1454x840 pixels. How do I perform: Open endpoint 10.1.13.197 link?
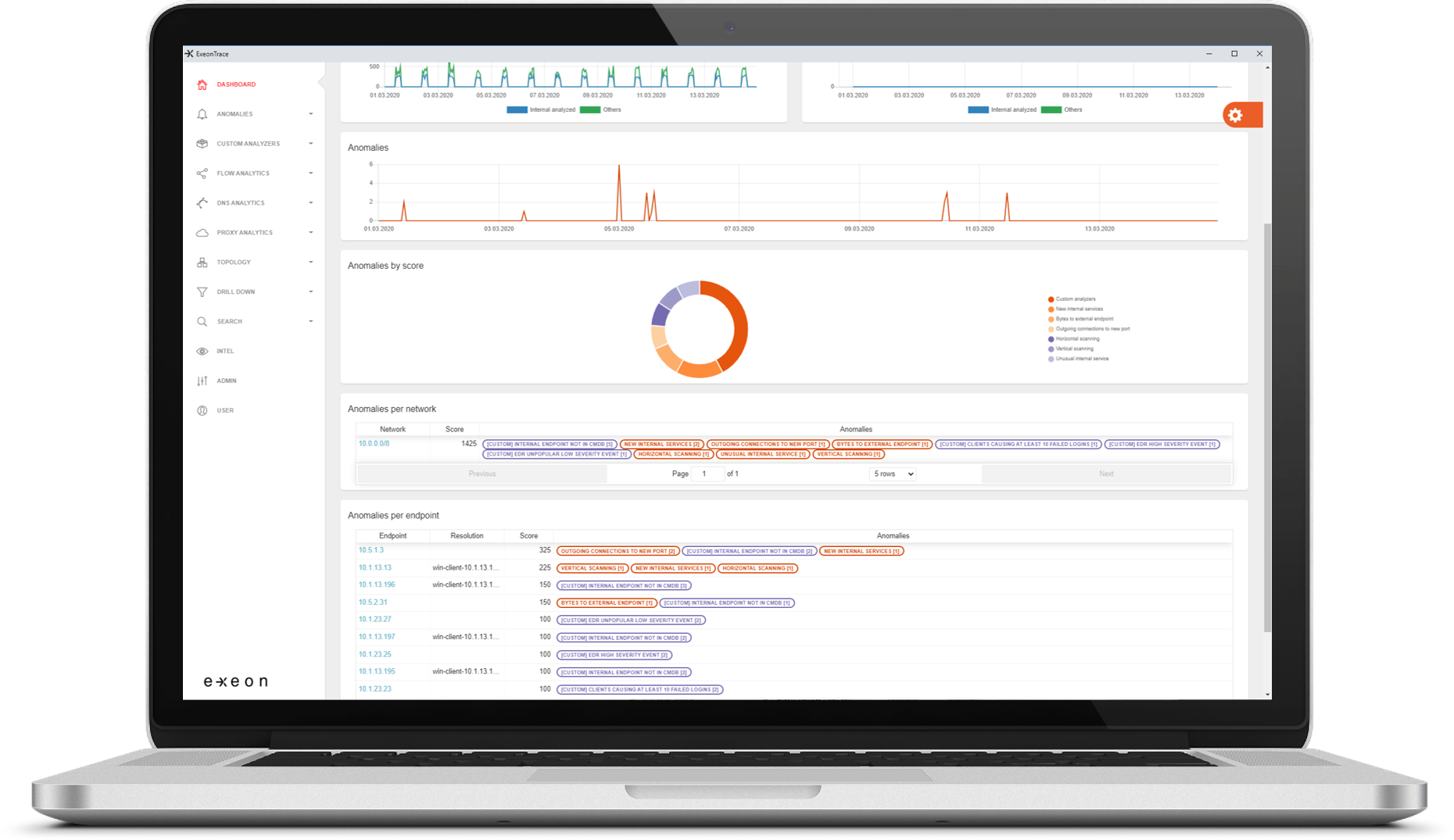(377, 637)
